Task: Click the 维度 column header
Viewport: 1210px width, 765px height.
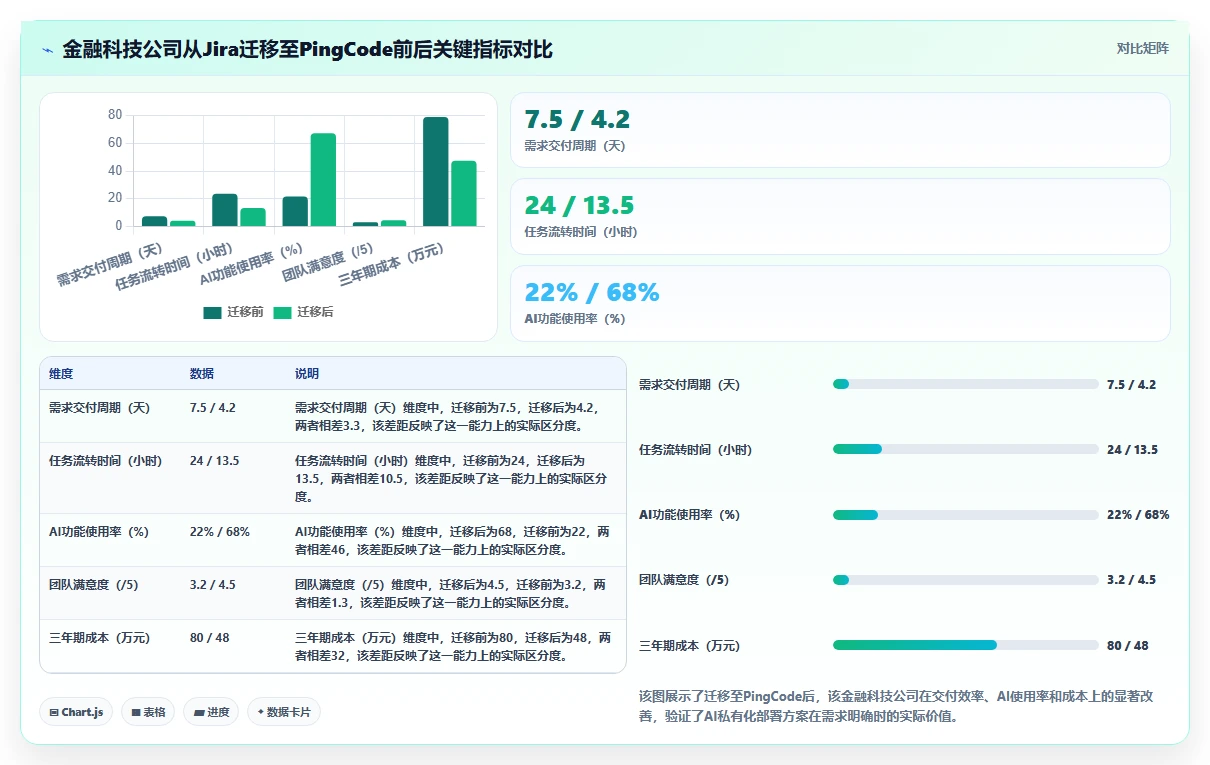Action: click(61, 374)
